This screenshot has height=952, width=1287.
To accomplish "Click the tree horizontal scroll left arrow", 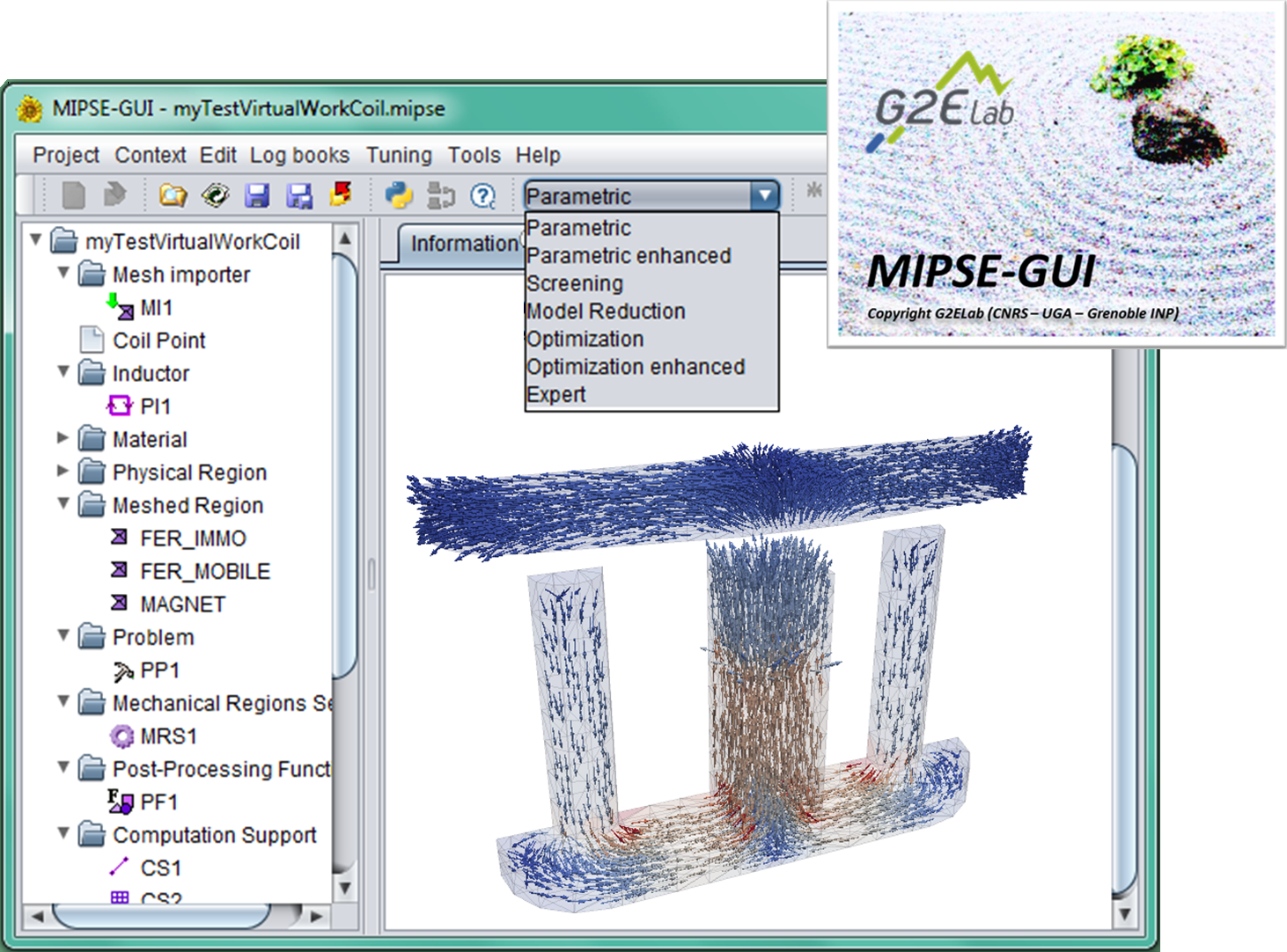I will coord(37,917).
